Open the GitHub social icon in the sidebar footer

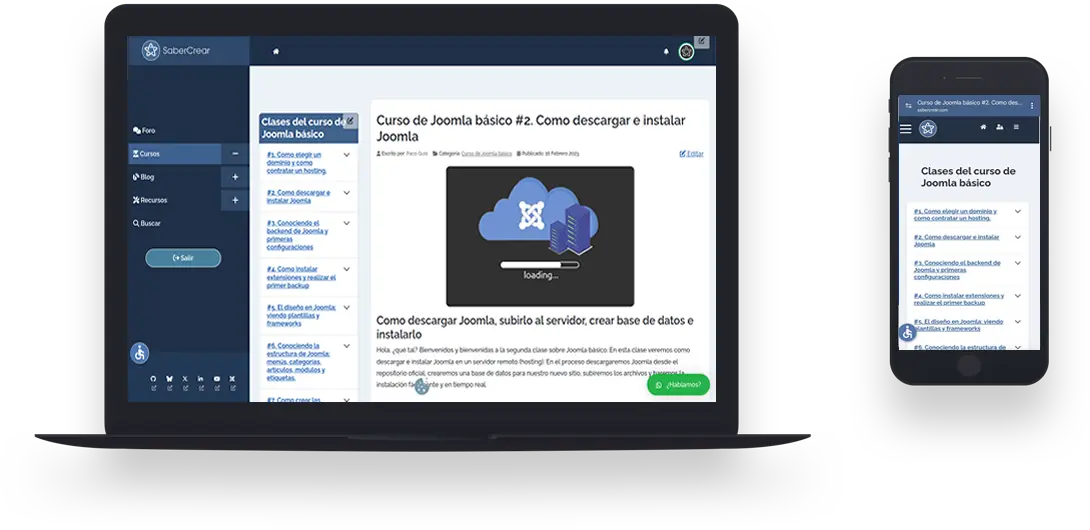[x=154, y=378]
